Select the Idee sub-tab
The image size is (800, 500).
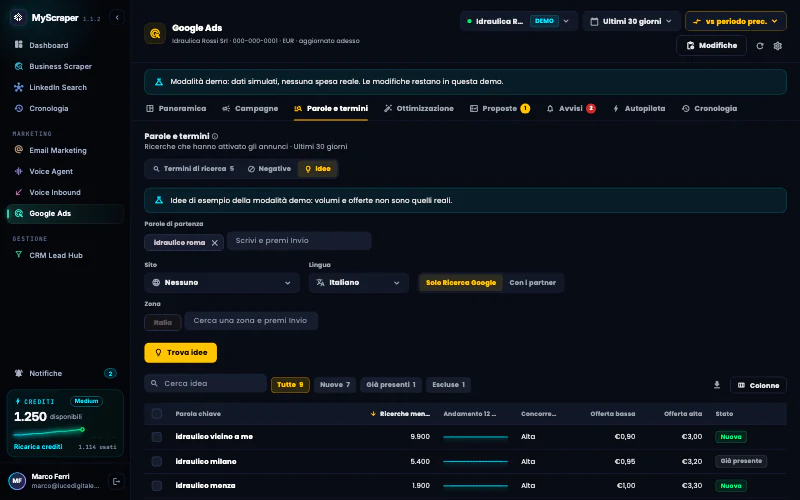(x=317, y=169)
